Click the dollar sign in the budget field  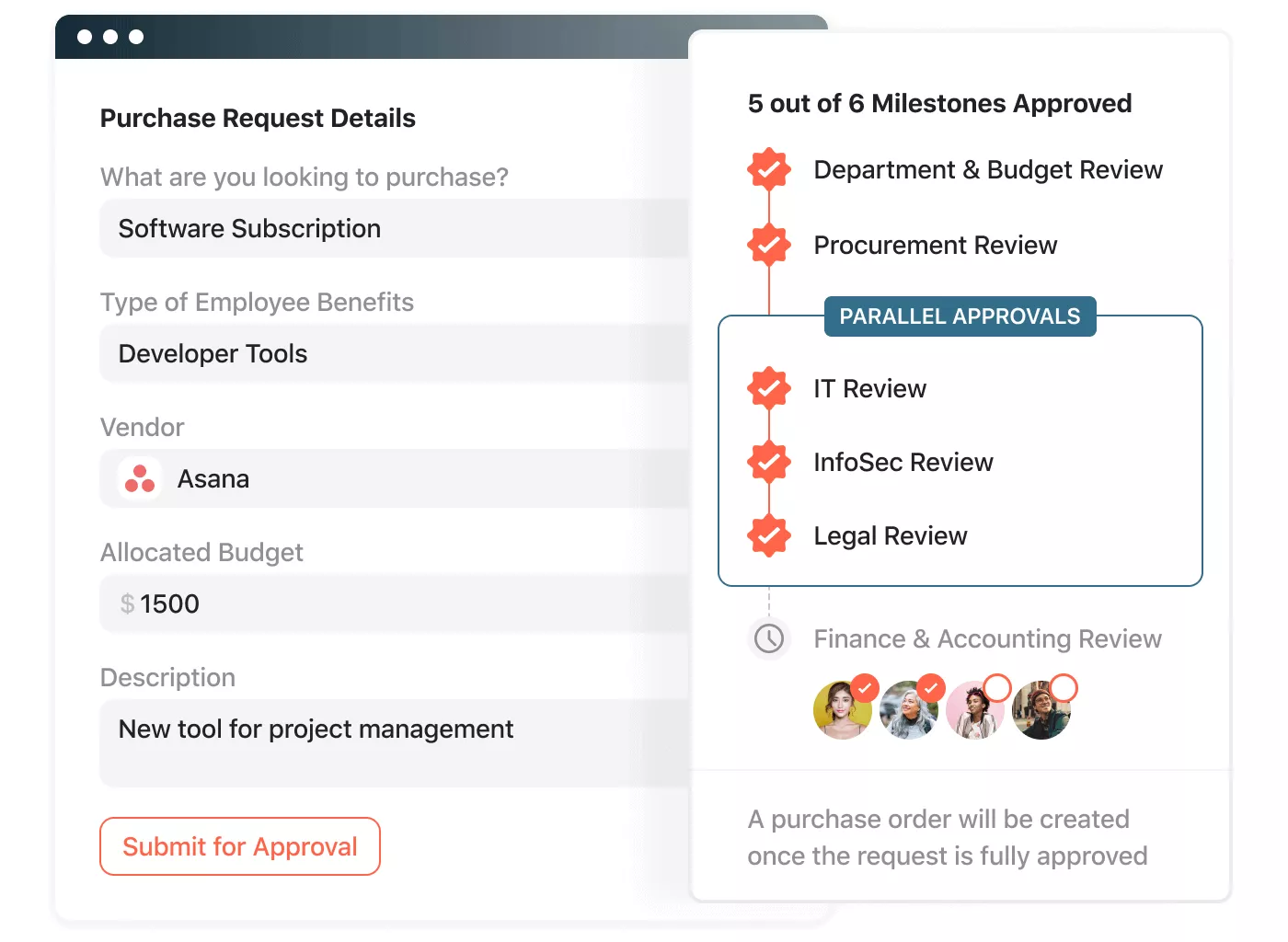pyautogui.click(x=127, y=604)
